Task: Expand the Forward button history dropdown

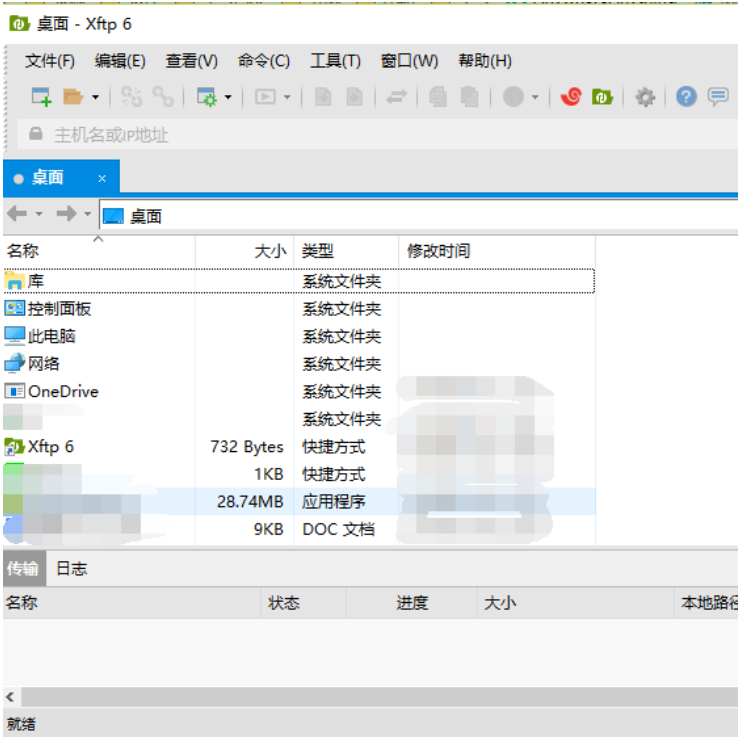Action: [x=88, y=214]
